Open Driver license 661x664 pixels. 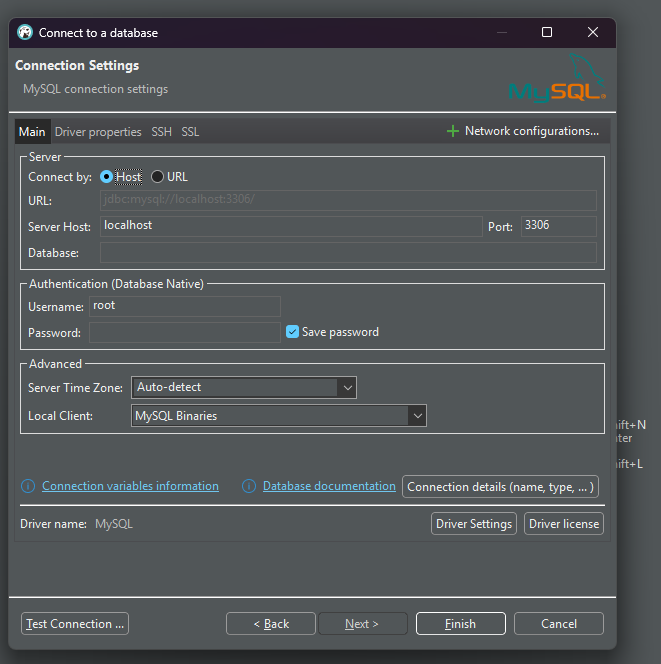pyautogui.click(x=564, y=524)
